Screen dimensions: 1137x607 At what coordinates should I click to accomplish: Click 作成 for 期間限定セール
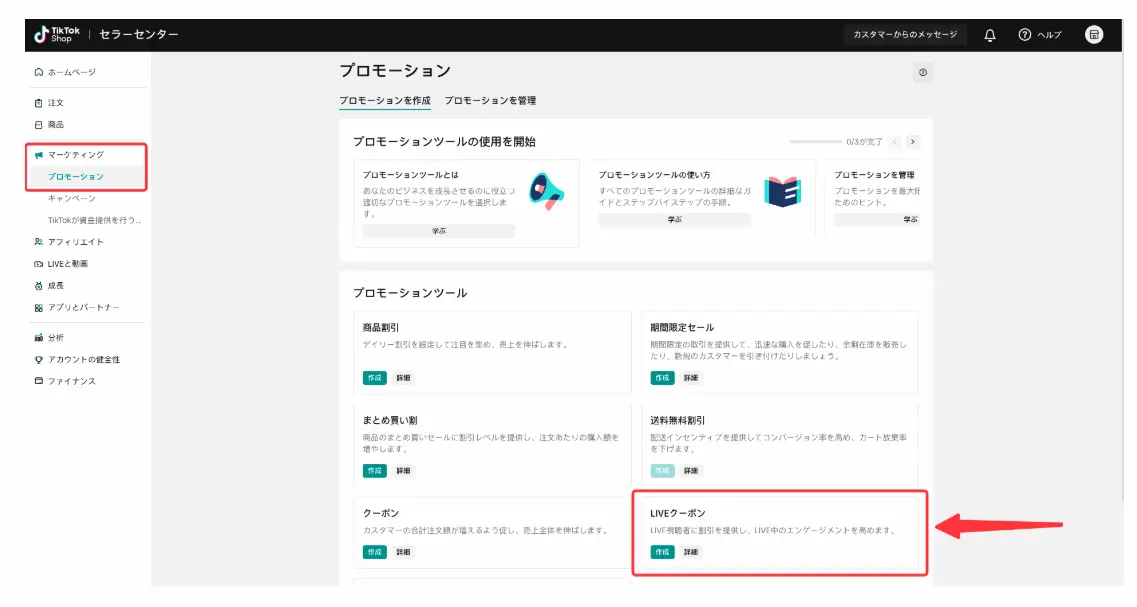(662, 378)
